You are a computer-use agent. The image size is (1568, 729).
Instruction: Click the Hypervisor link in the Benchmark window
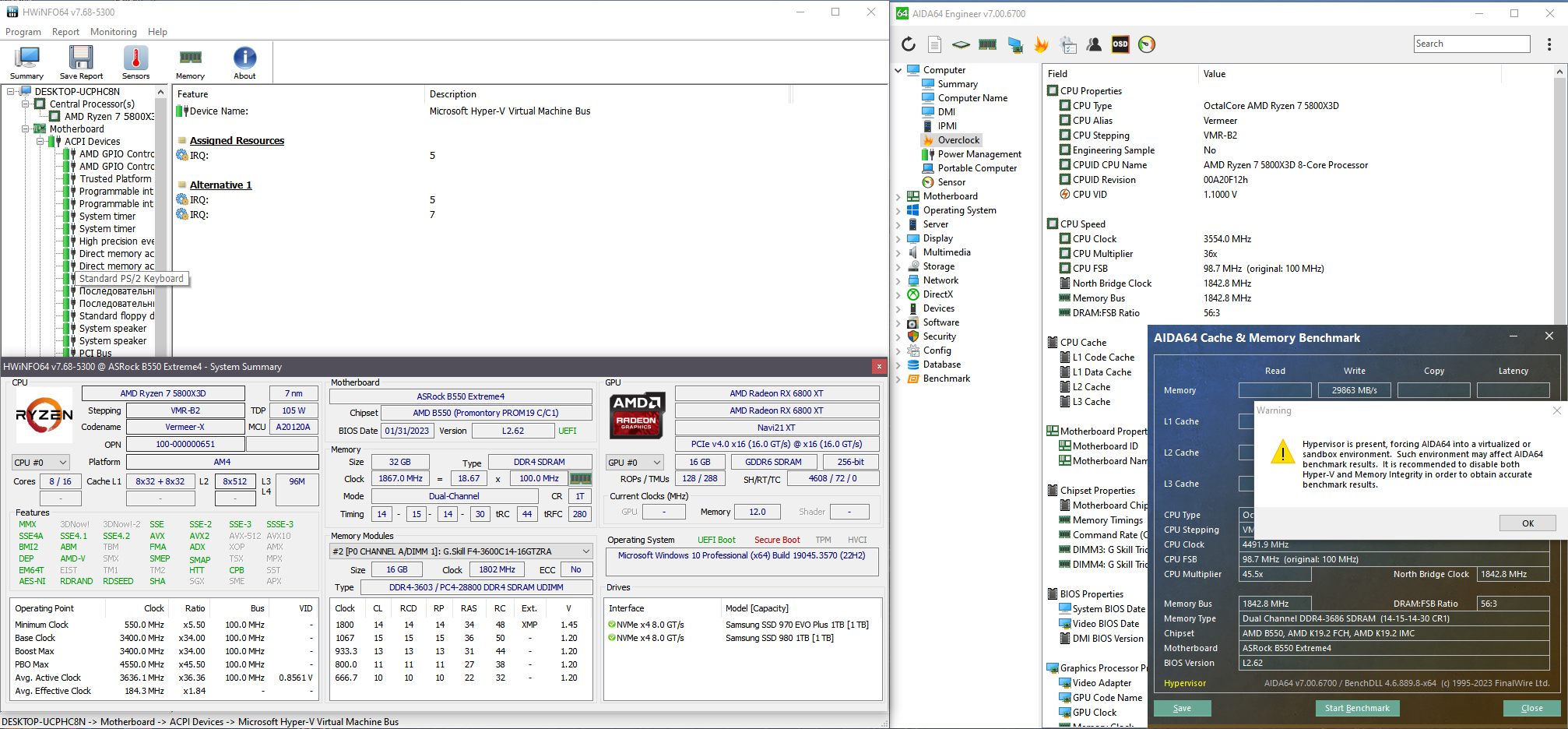point(1184,683)
